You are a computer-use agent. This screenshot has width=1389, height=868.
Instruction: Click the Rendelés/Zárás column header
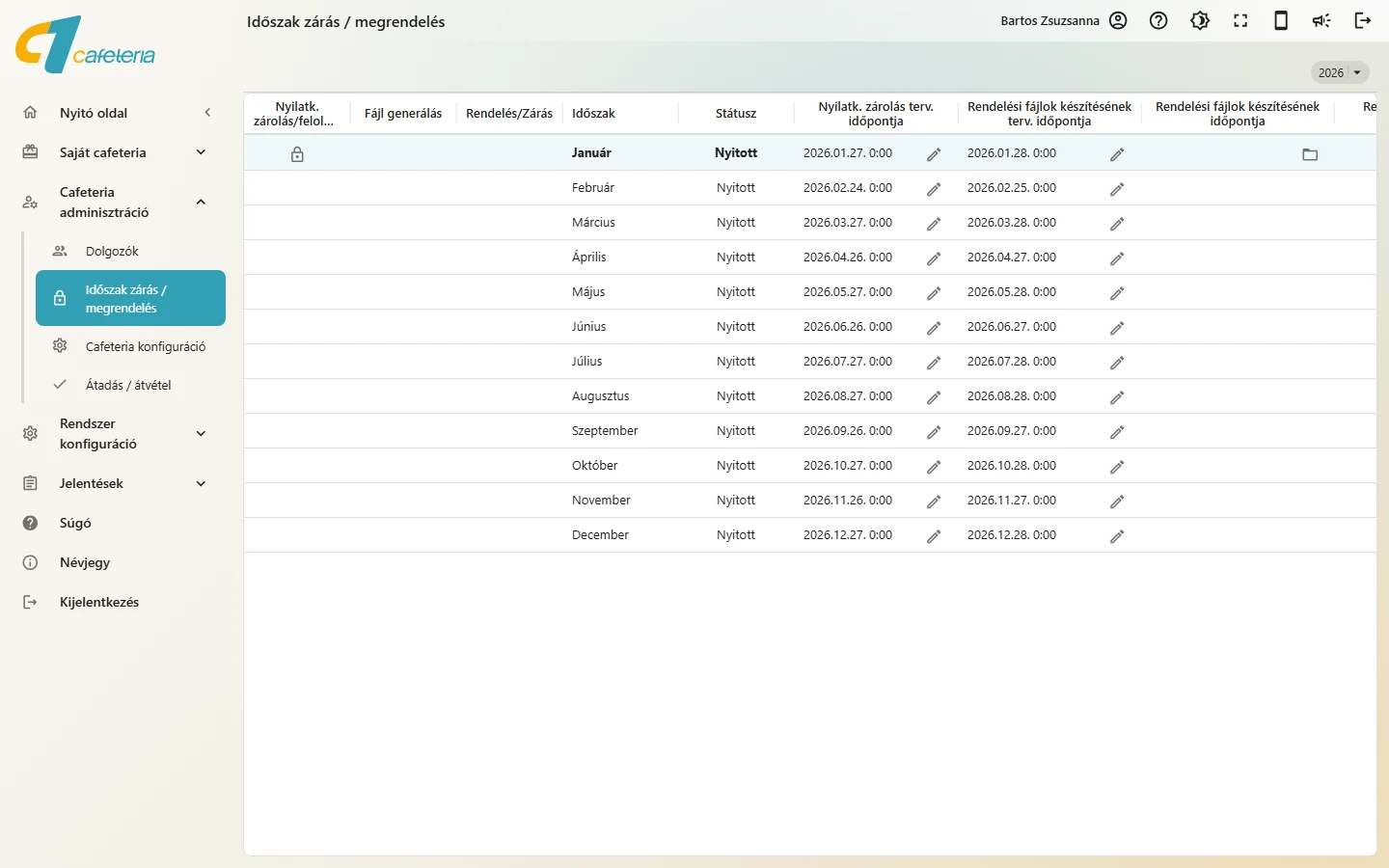[509, 113]
